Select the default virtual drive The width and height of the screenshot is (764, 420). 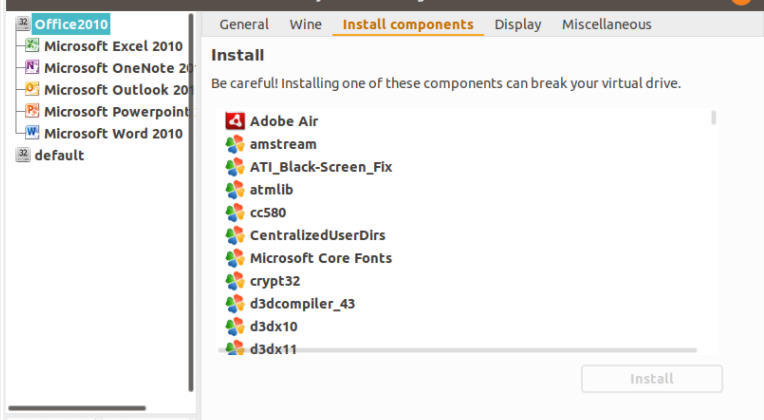59,155
